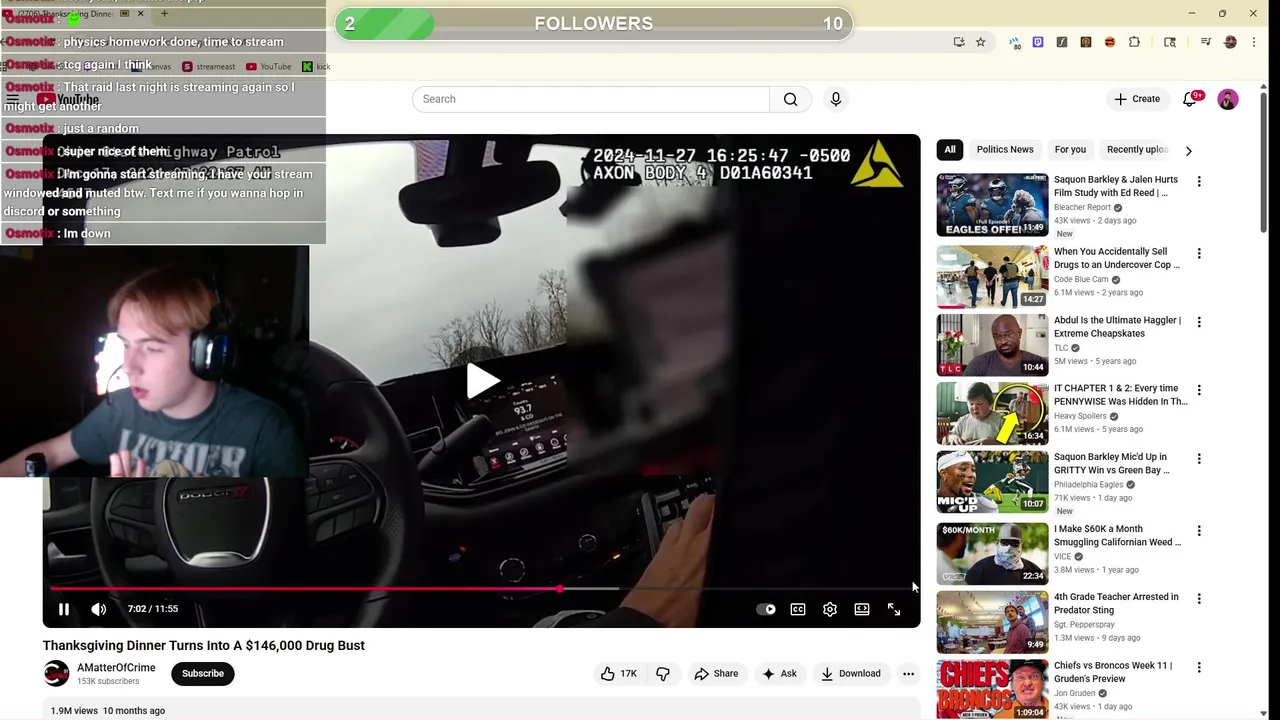
Task: Select the All filter chip
Action: point(950,150)
